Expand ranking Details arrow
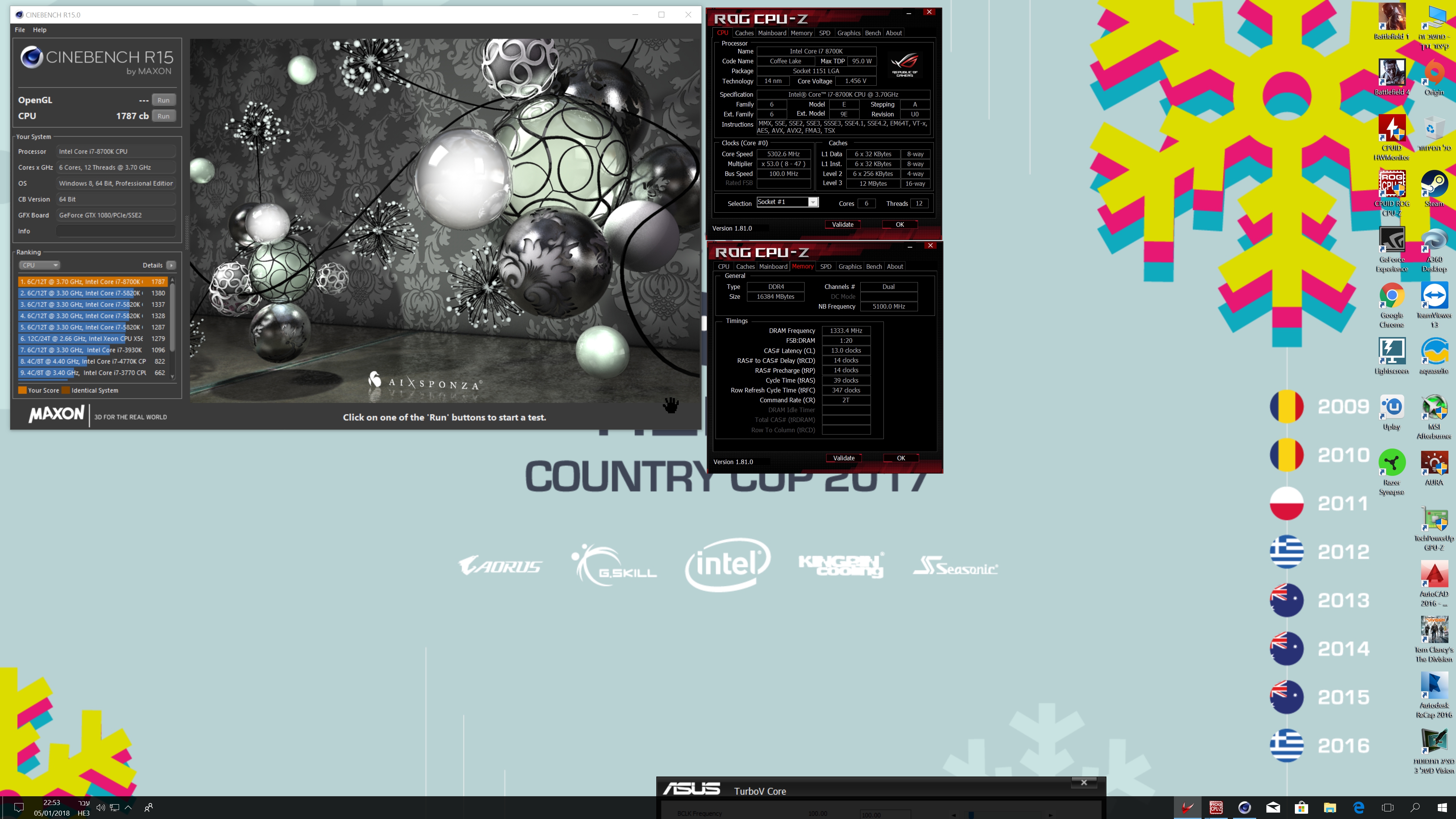This screenshot has width=1456, height=819. (x=171, y=265)
